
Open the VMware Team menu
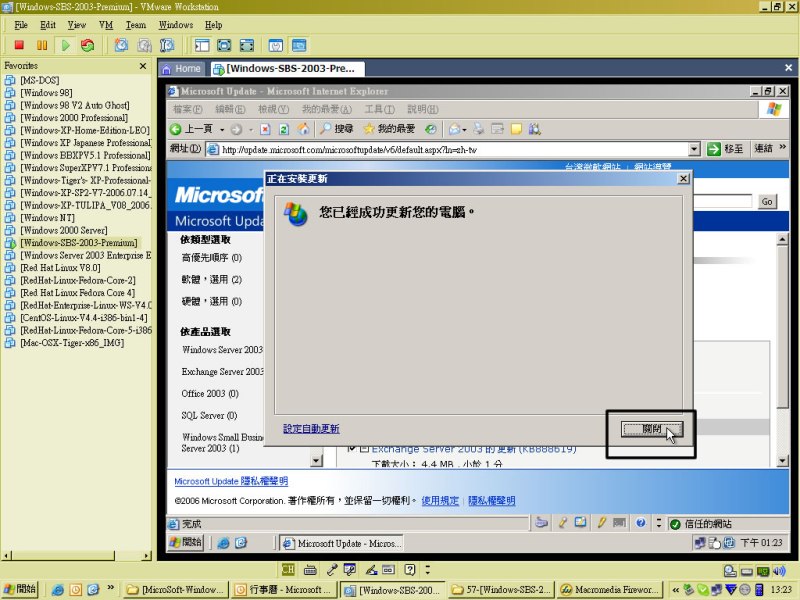point(136,25)
